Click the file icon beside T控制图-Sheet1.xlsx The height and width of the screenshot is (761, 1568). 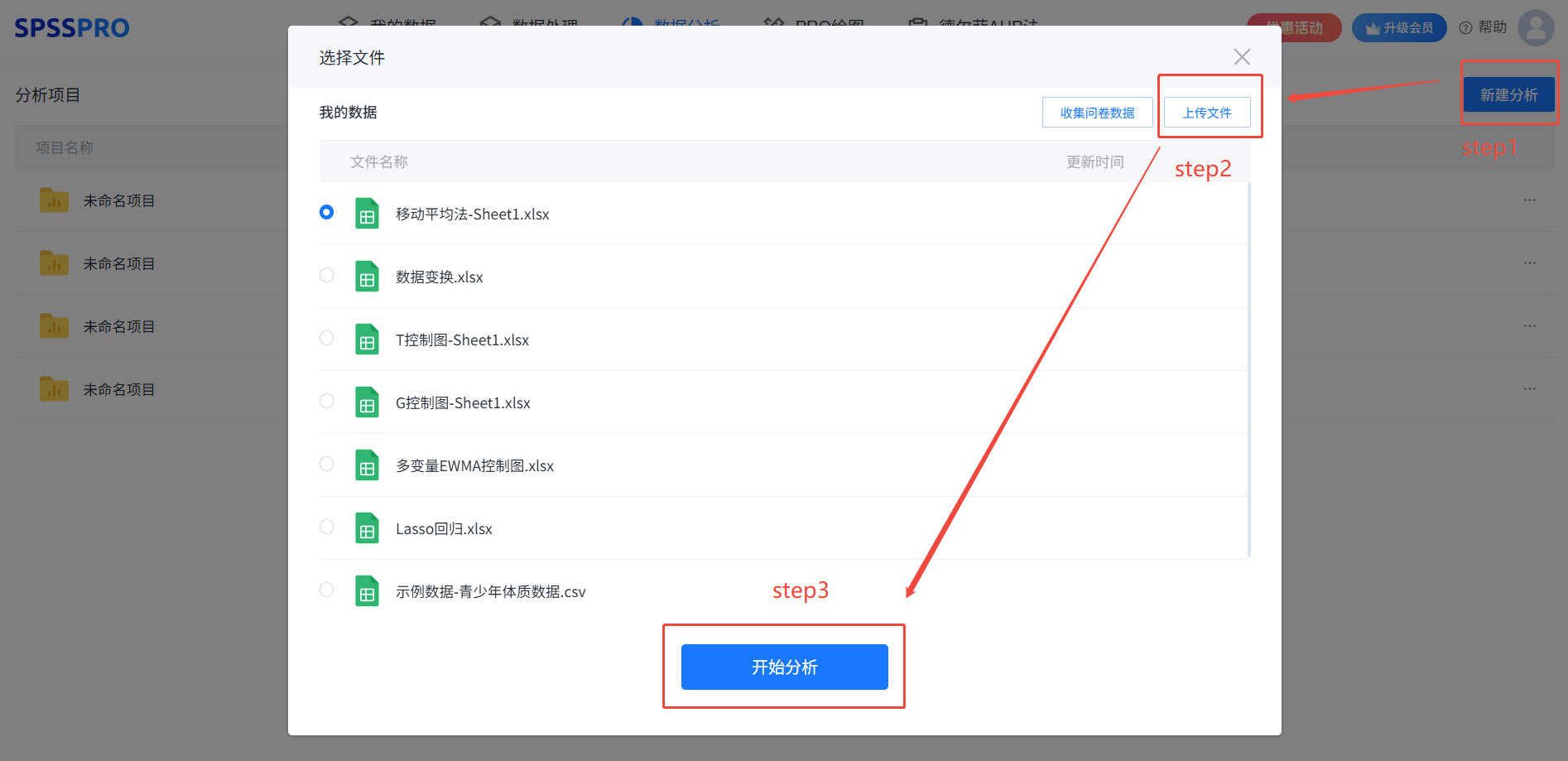367,340
